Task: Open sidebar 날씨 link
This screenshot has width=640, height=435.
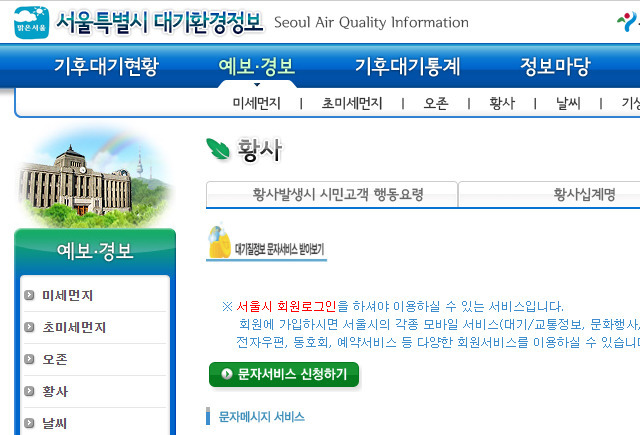Action: [55, 423]
